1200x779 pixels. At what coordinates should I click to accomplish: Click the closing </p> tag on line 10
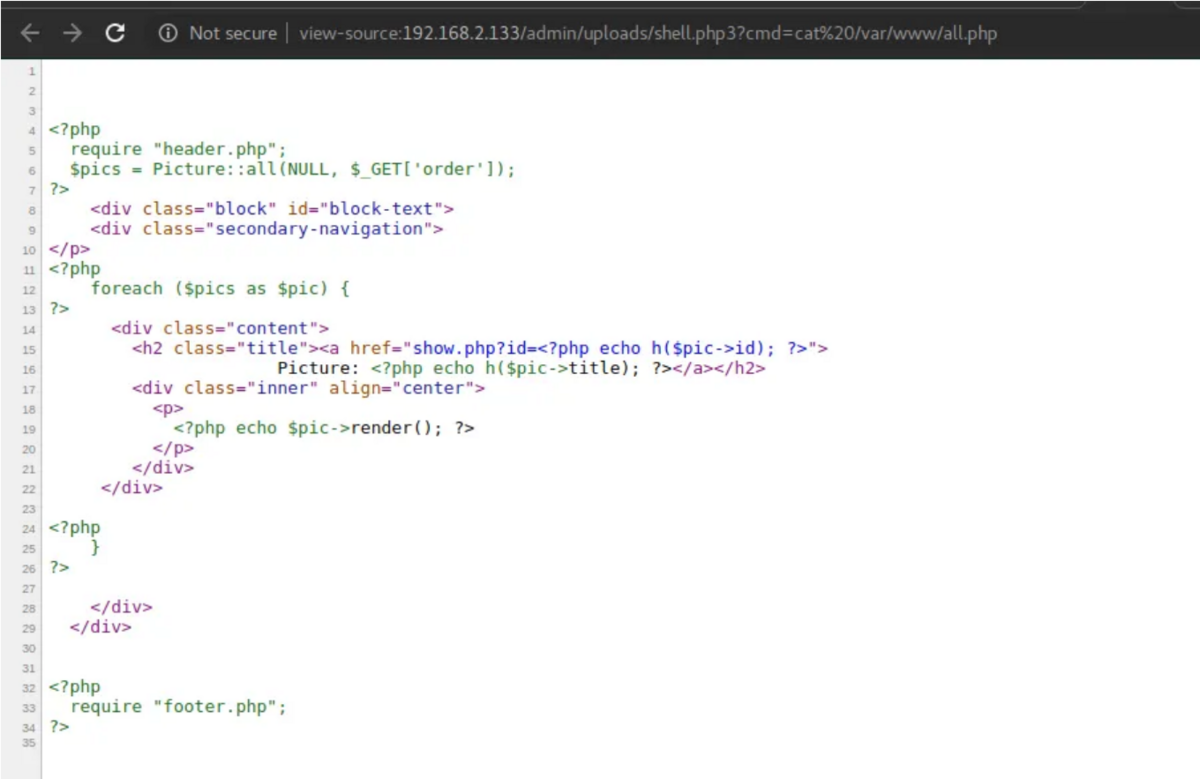pos(69,249)
